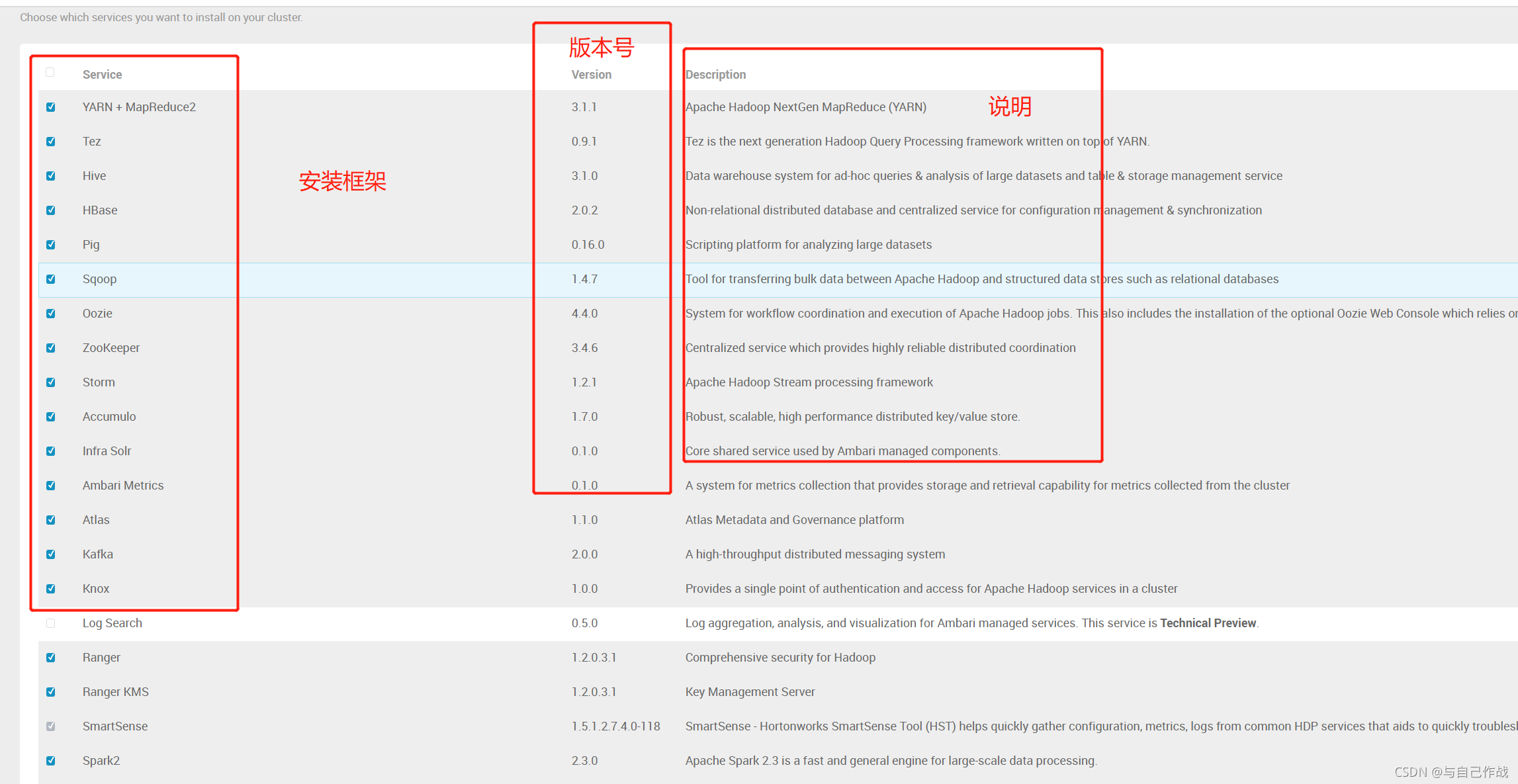The height and width of the screenshot is (784, 1518).
Task: Toggle the HBase checkbox off
Action: [51, 210]
